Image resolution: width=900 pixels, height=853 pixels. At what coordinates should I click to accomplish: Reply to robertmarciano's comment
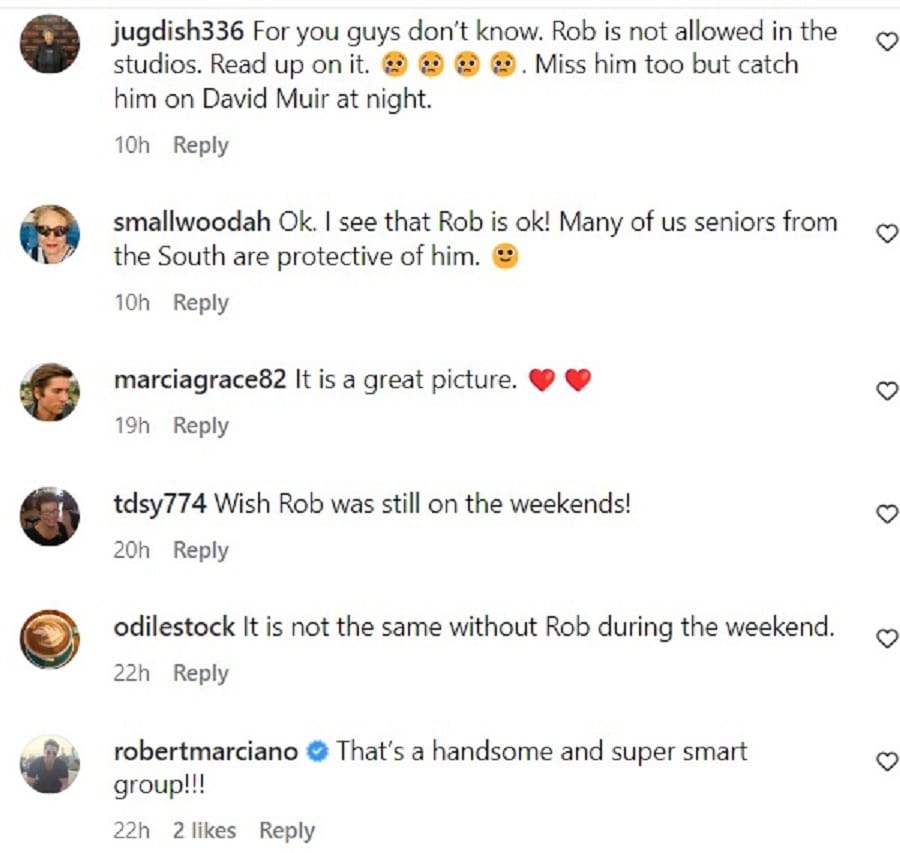click(287, 830)
